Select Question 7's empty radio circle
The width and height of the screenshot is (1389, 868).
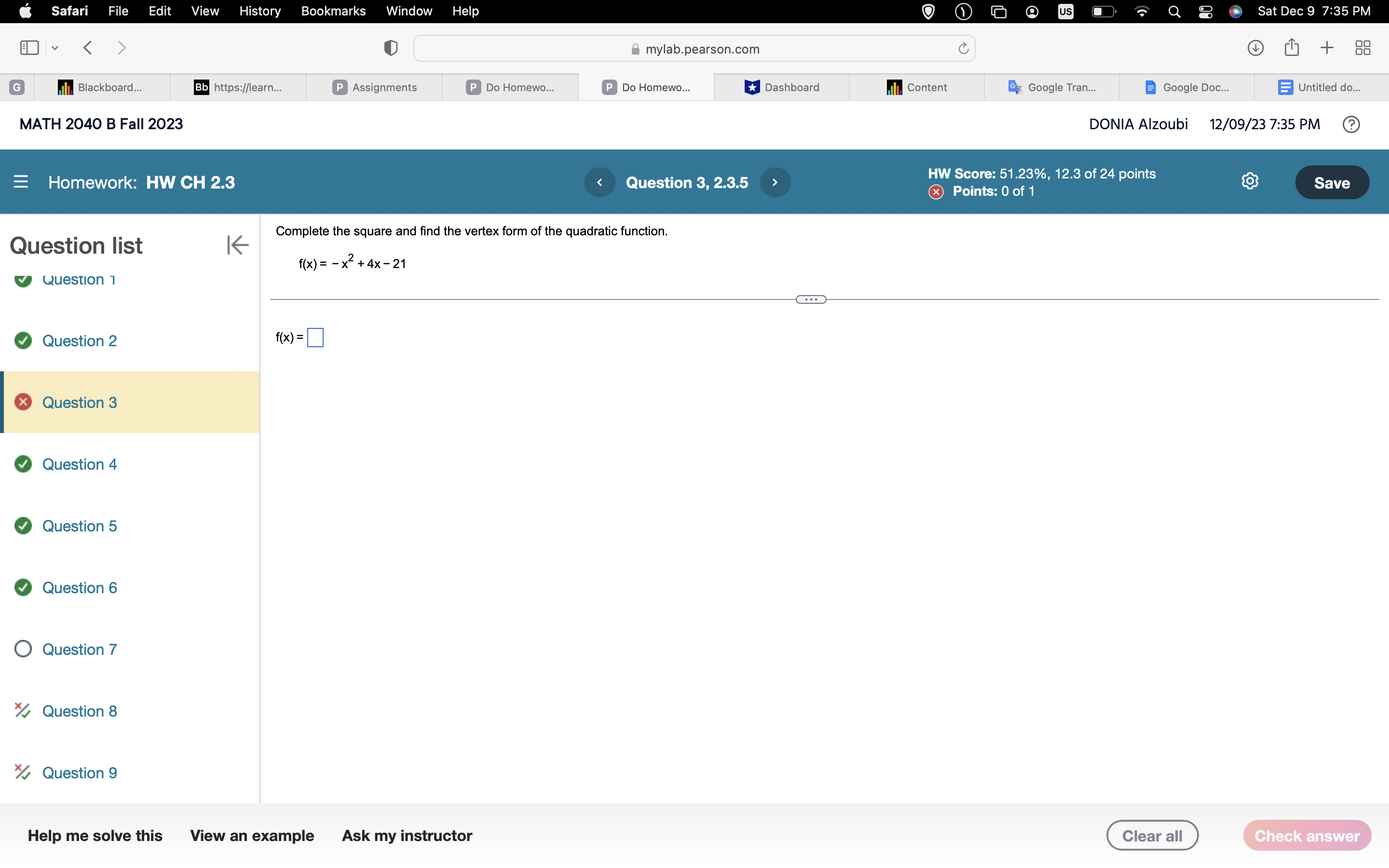(23, 649)
